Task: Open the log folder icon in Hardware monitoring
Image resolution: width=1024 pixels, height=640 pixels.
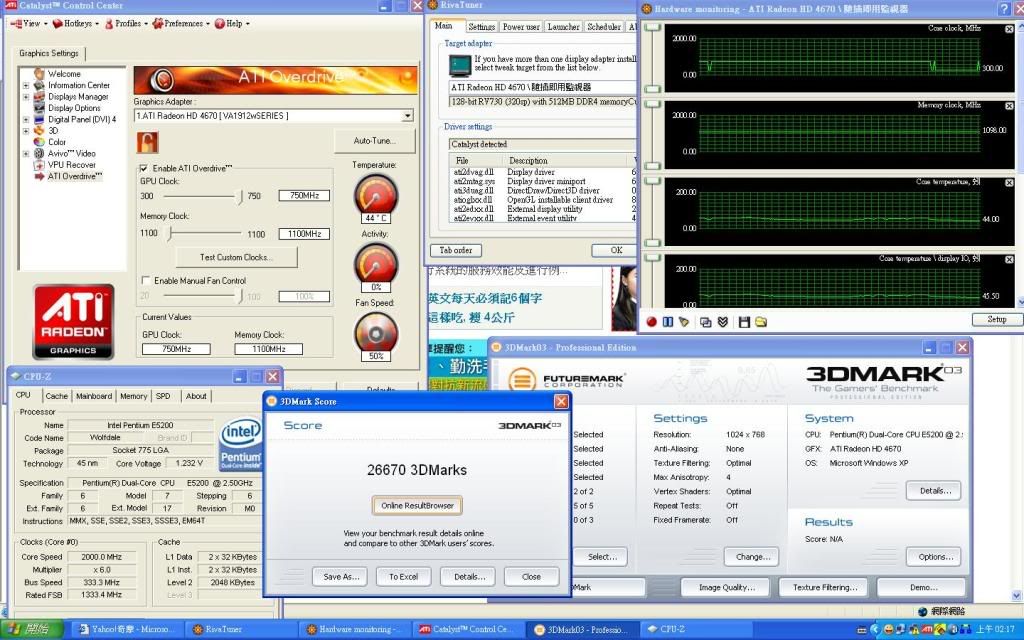Action: (x=761, y=322)
